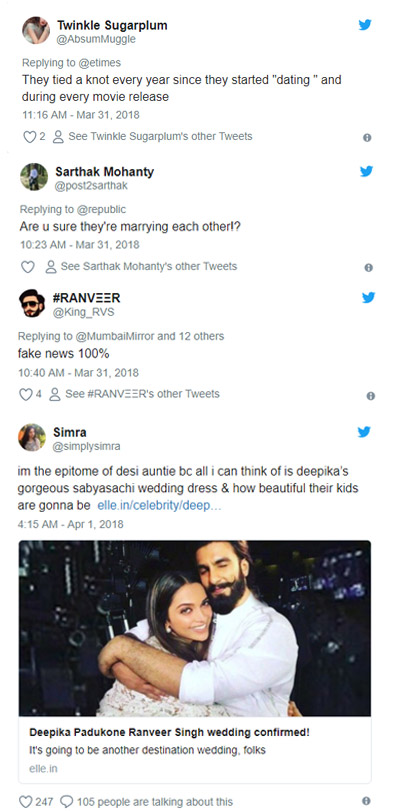400x811 pixels.
Task: Open info icon on #RANVEER's tweet
Action: coord(371,396)
